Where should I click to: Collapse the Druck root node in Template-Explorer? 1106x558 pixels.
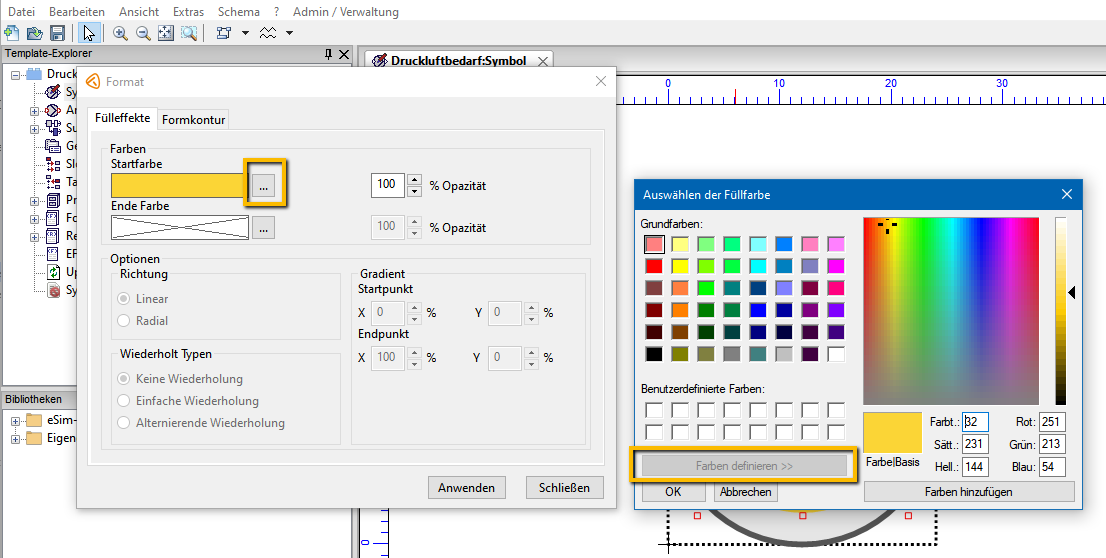16,74
